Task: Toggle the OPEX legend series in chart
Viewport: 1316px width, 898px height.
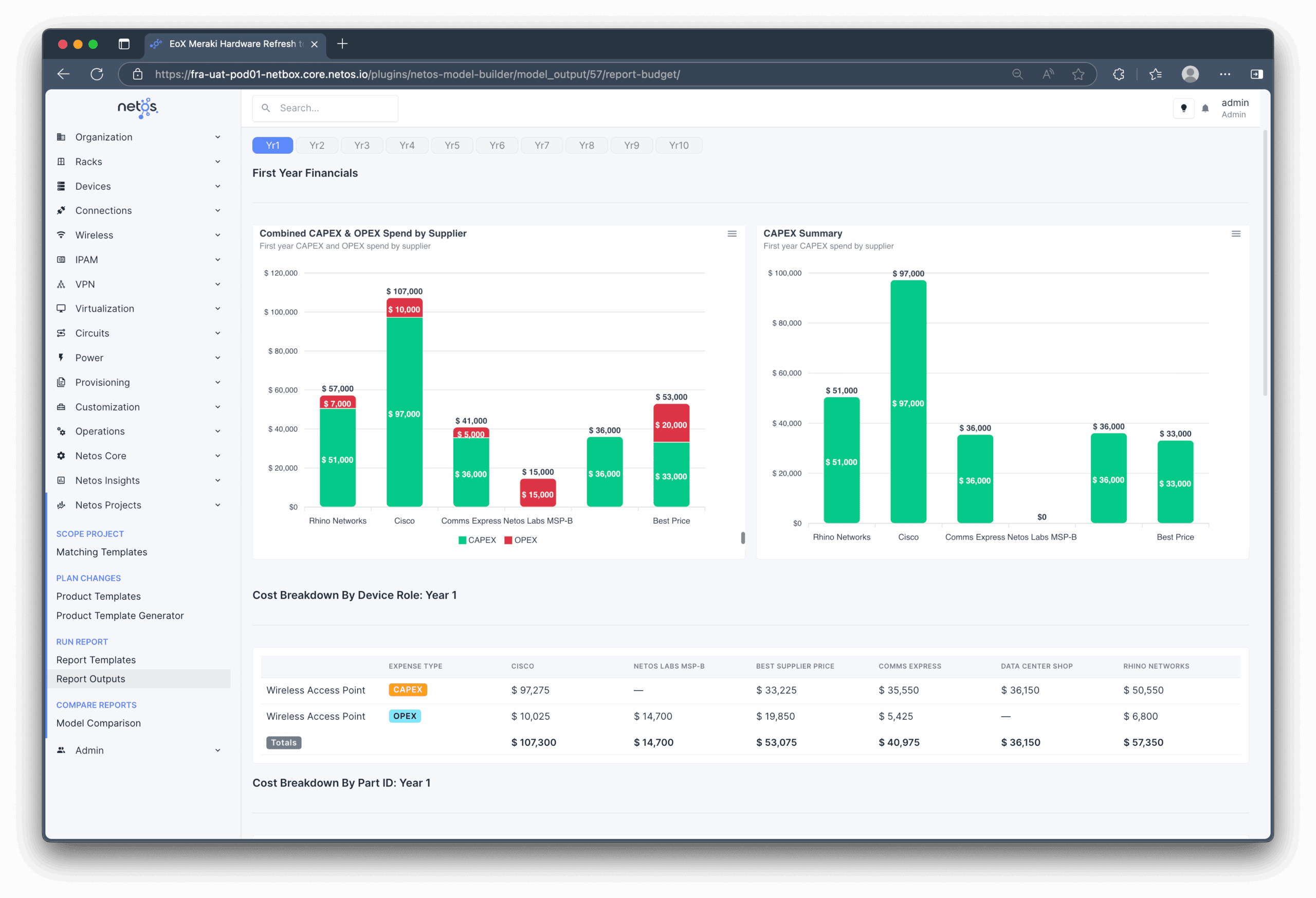Action: click(x=520, y=540)
